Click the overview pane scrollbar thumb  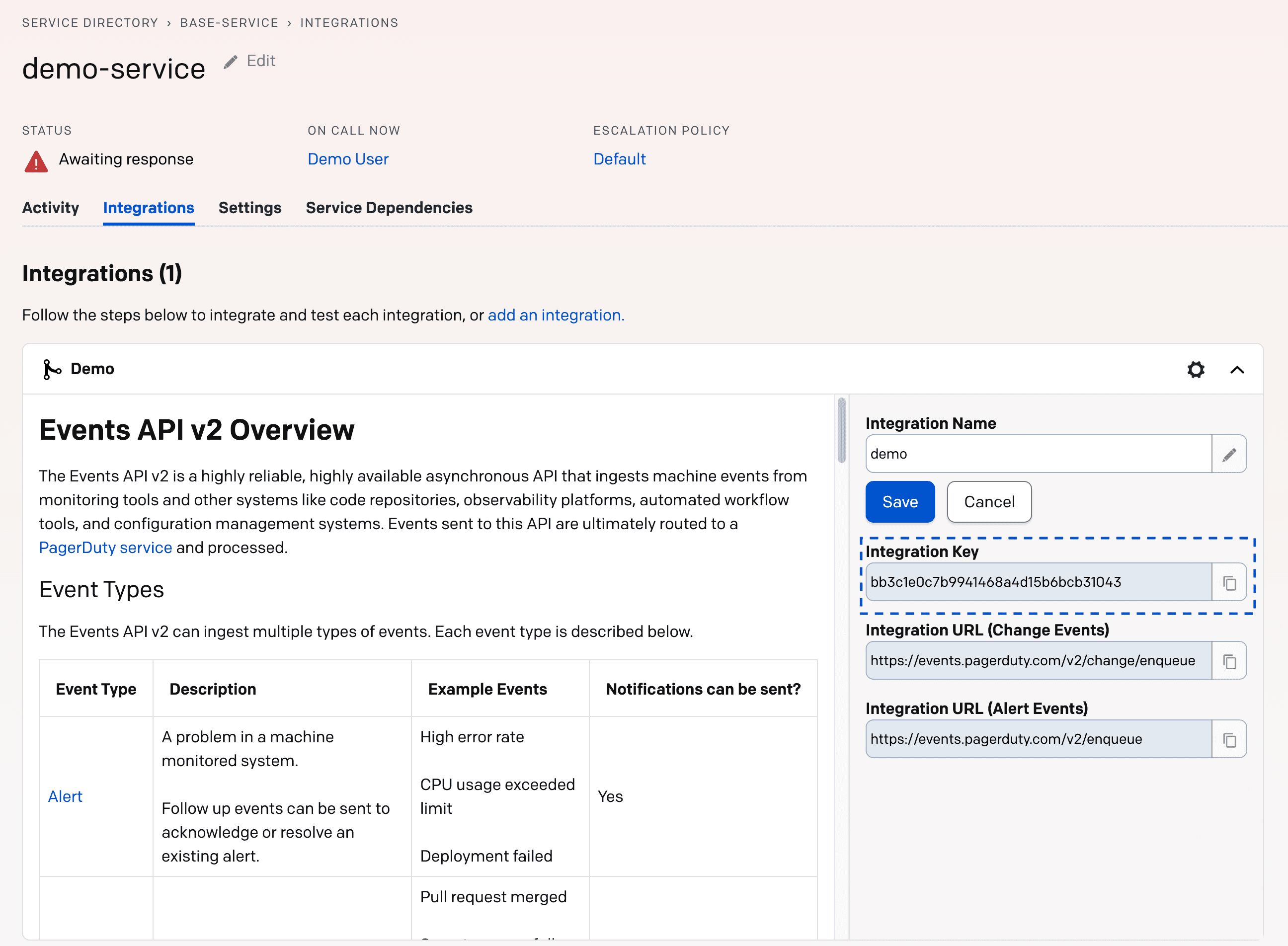pyautogui.click(x=841, y=430)
